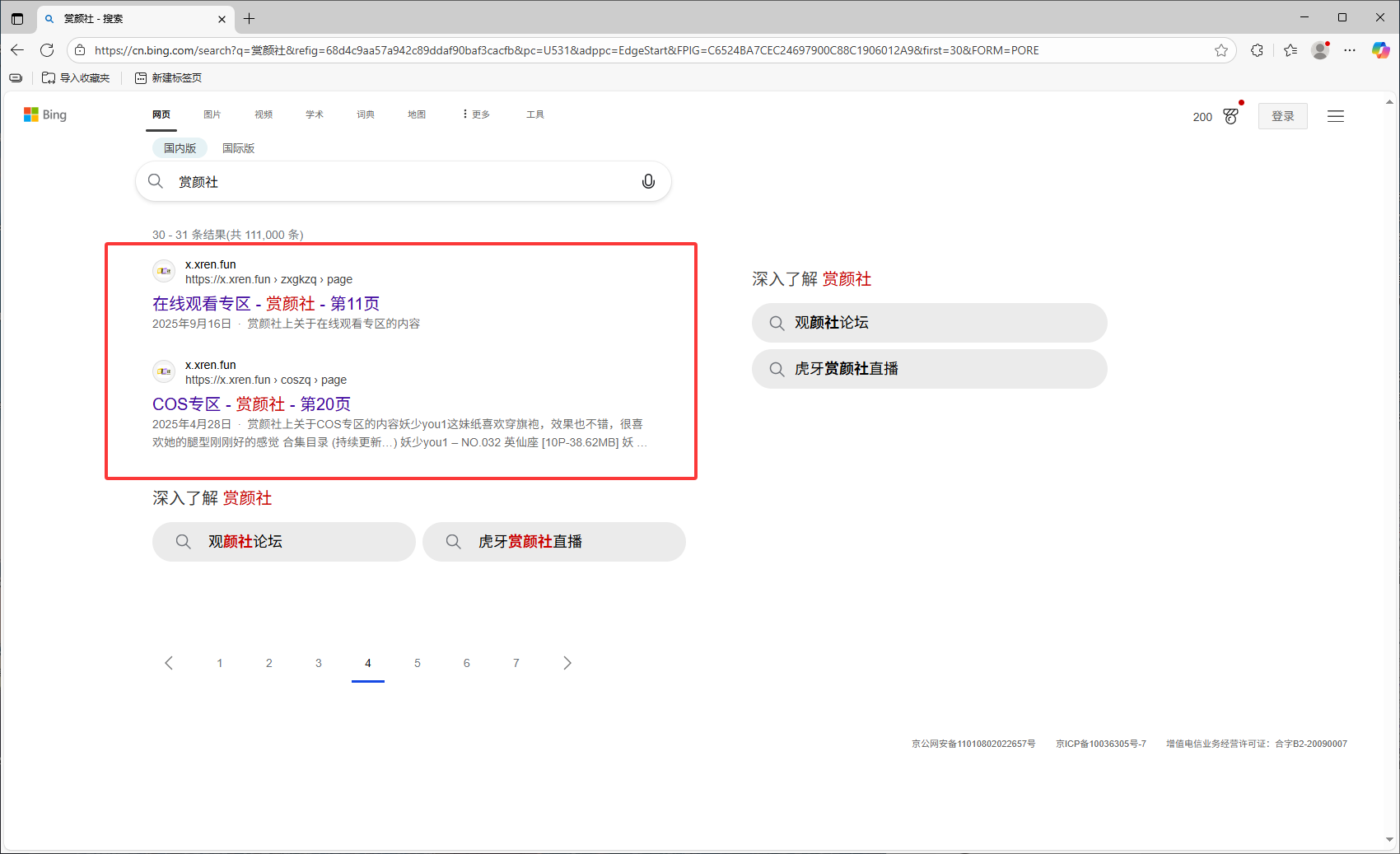Open the Copilot icon in toolbar
Image resolution: width=1400 pixels, height=854 pixels.
pyautogui.click(x=1380, y=50)
